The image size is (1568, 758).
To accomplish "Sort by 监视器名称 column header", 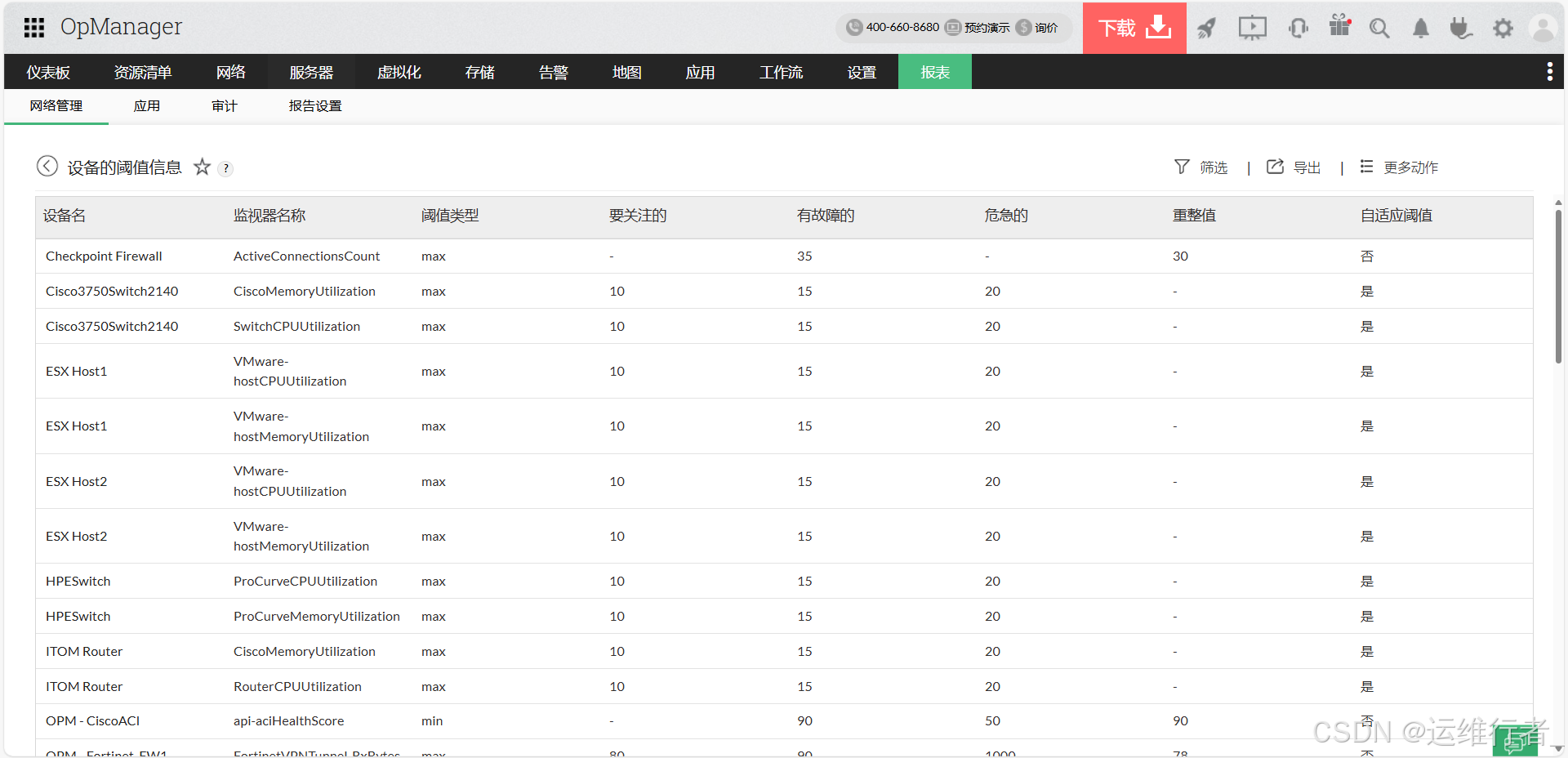I will (269, 216).
